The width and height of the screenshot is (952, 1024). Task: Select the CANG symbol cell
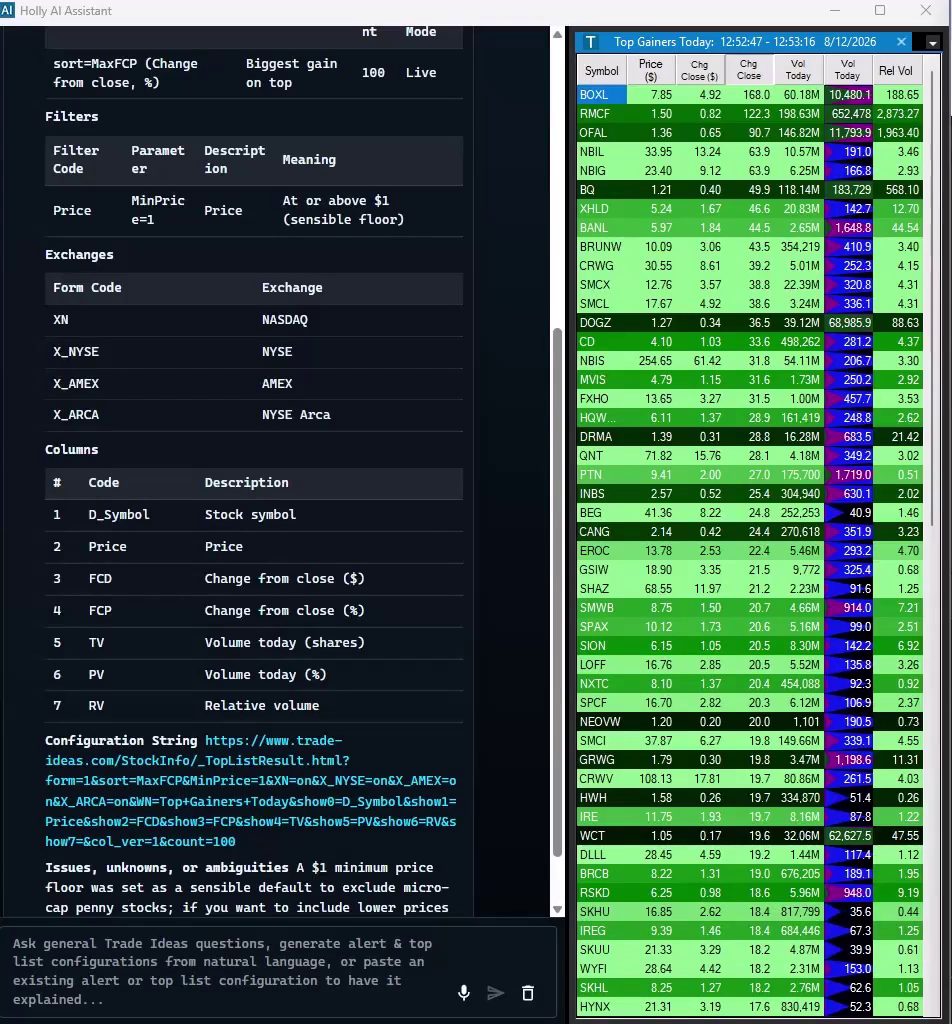(x=601, y=532)
